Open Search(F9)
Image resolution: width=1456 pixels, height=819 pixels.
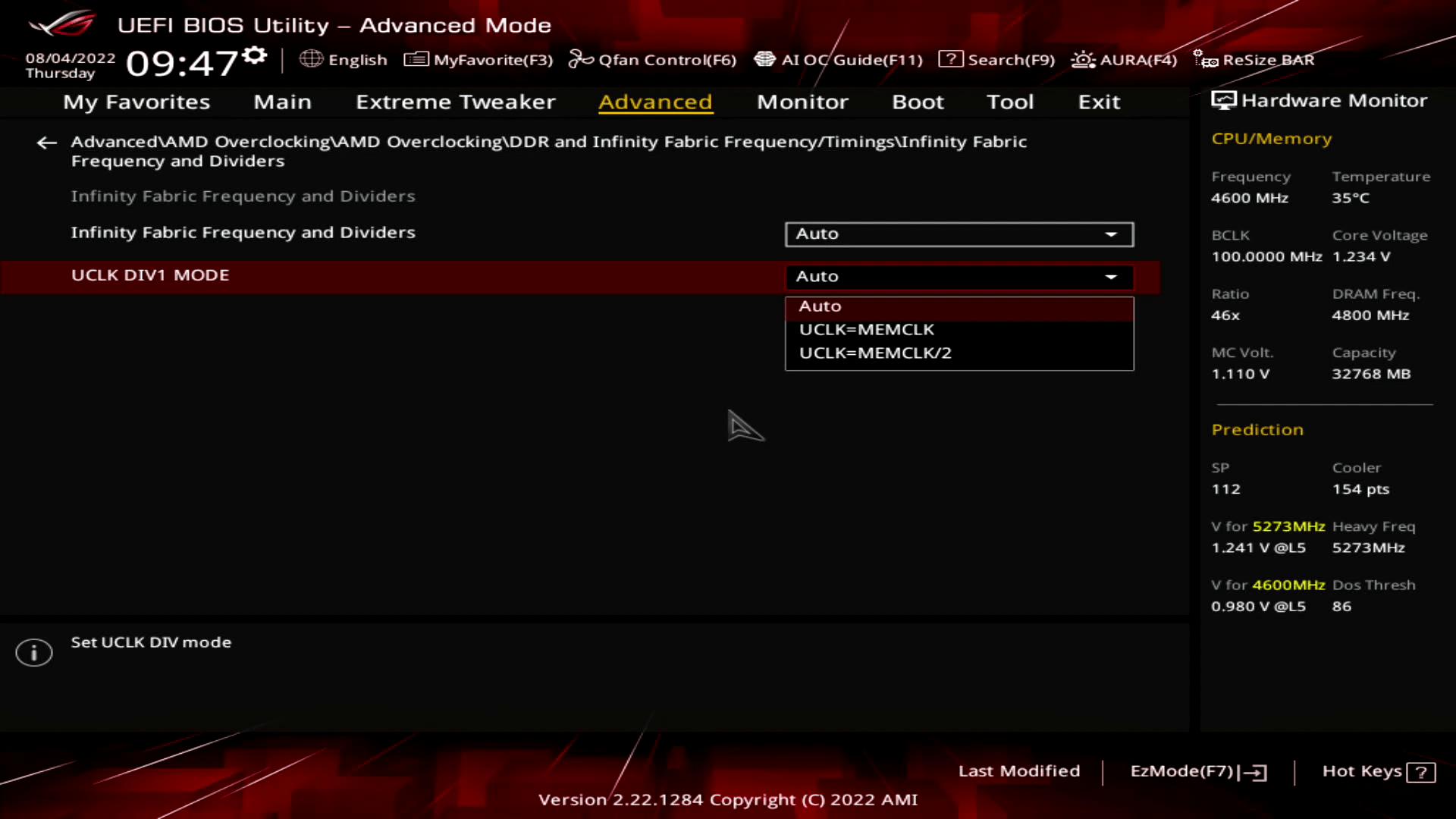996,59
